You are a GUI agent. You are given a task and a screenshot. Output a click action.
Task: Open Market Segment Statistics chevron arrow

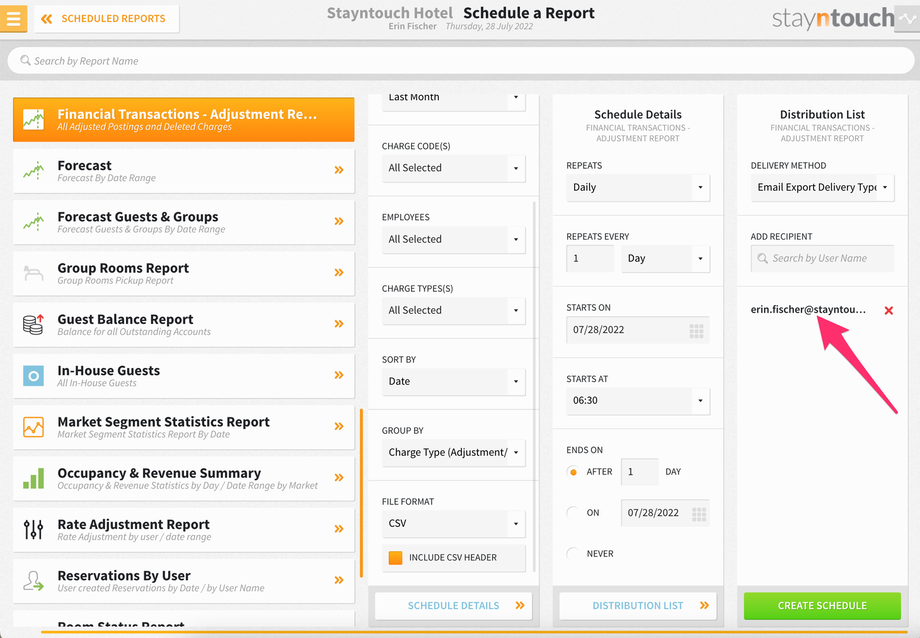click(339, 426)
